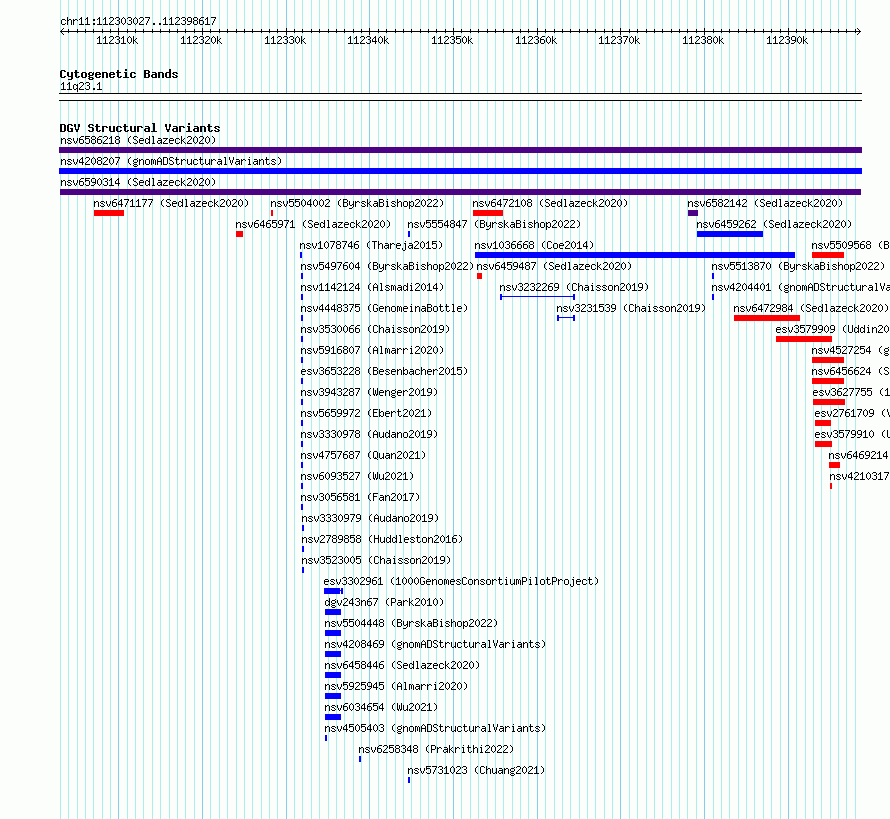Open variant nsv4505403 (gnomADStructuralVariants)
Viewport: 890px width, 819px height.
point(435,728)
